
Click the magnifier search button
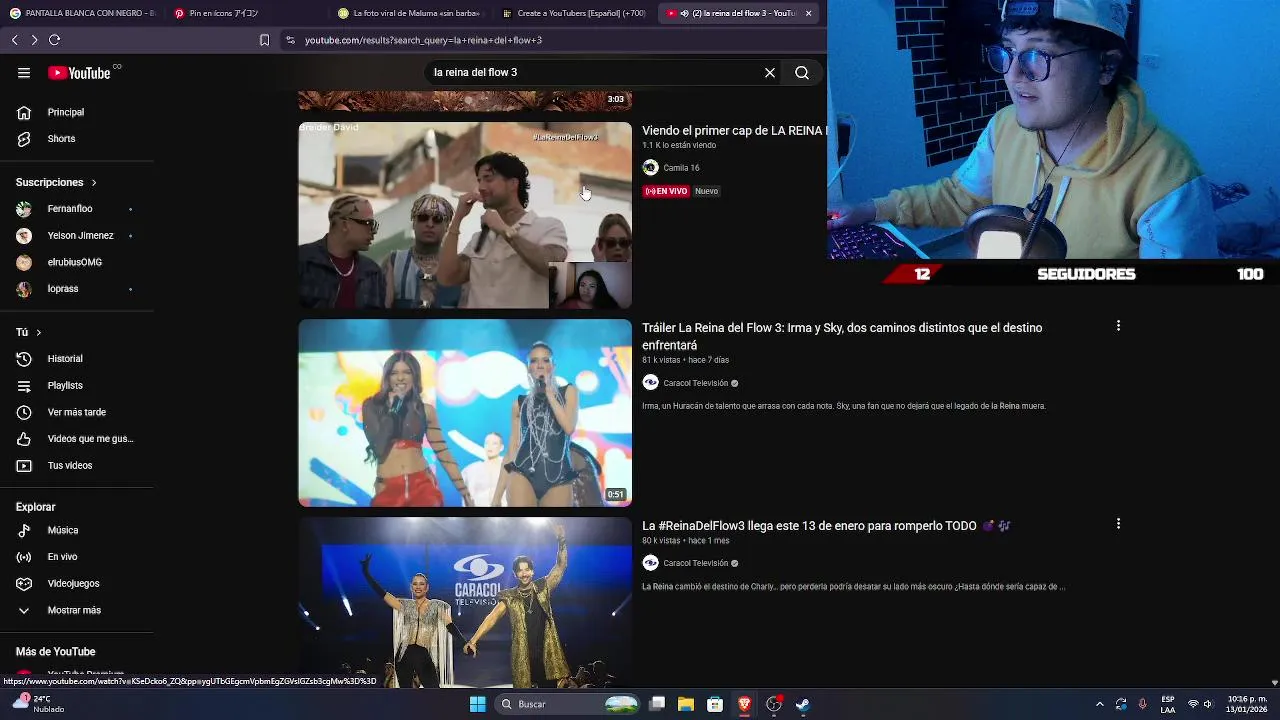pyautogui.click(x=802, y=73)
